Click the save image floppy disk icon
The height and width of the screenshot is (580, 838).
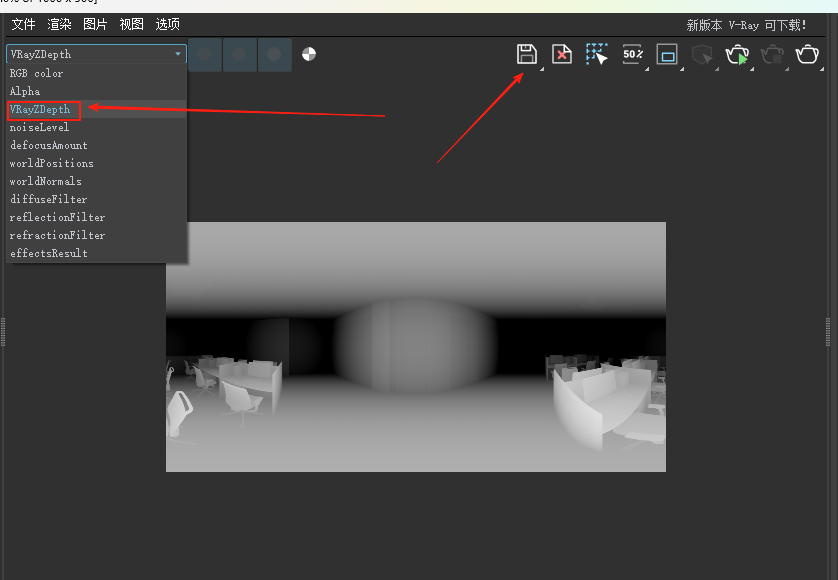tap(526, 54)
